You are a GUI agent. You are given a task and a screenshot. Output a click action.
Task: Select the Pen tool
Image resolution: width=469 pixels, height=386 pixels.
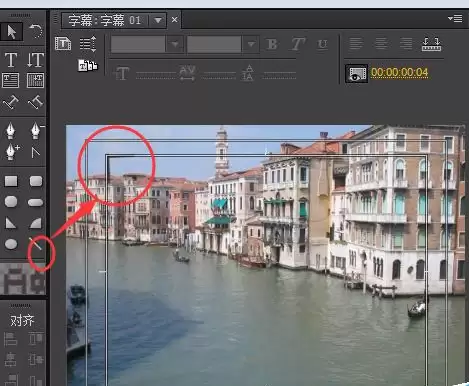click(11, 130)
